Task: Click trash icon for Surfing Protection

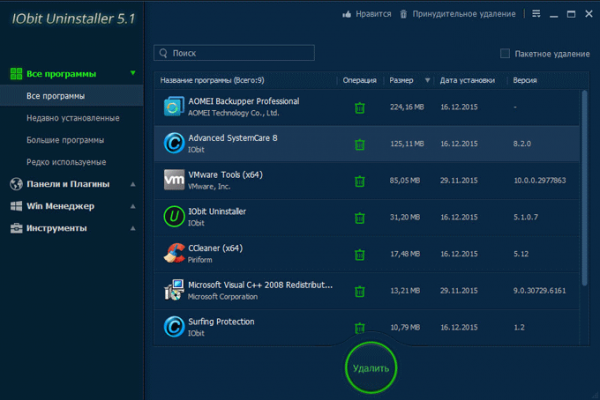Action: pos(360,328)
